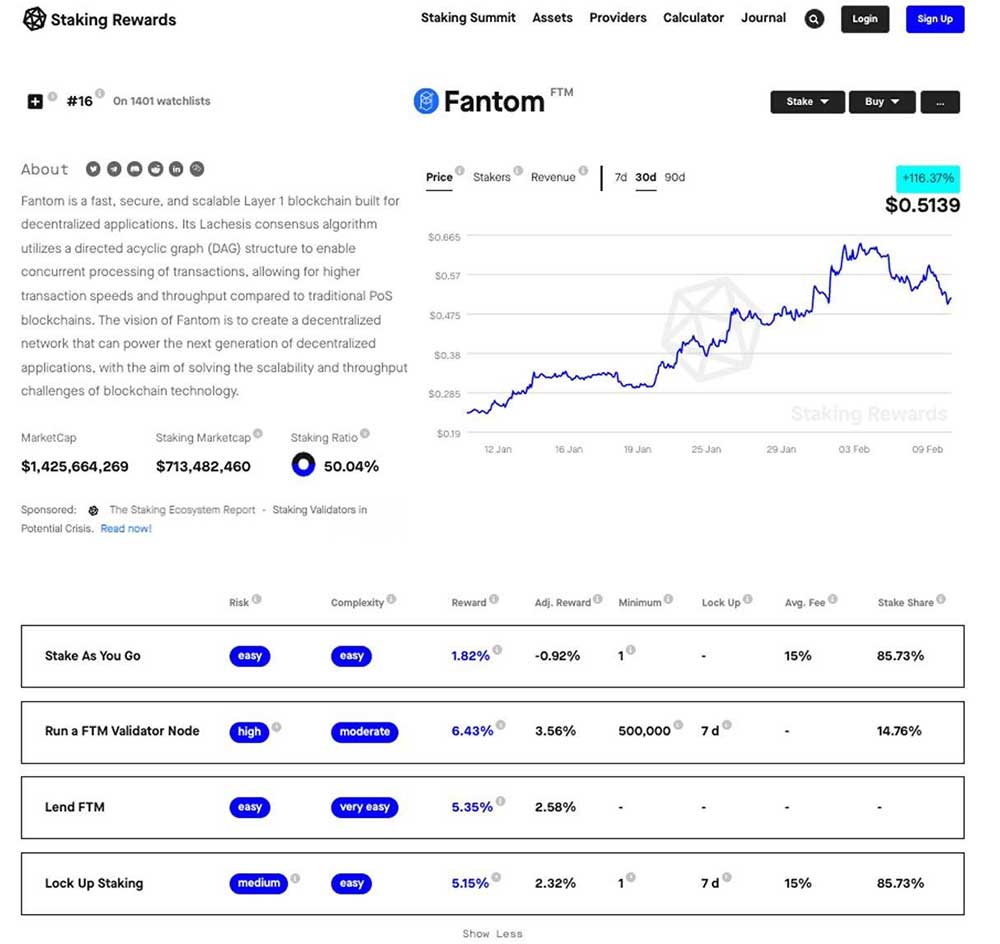Open the more options ellipsis button
1000x944 pixels.
pos(940,102)
